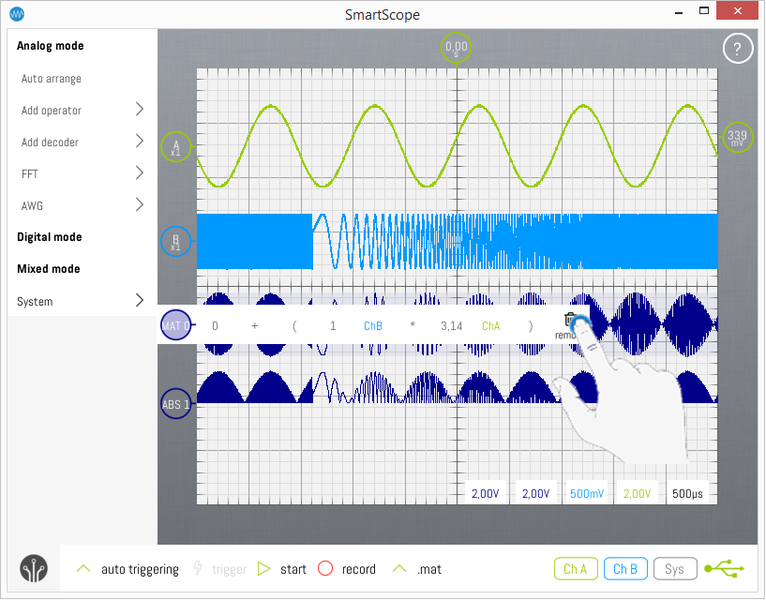This screenshot has width=766, height=600.
Task: Expand the FFT submenu
Action: [139, 174]
